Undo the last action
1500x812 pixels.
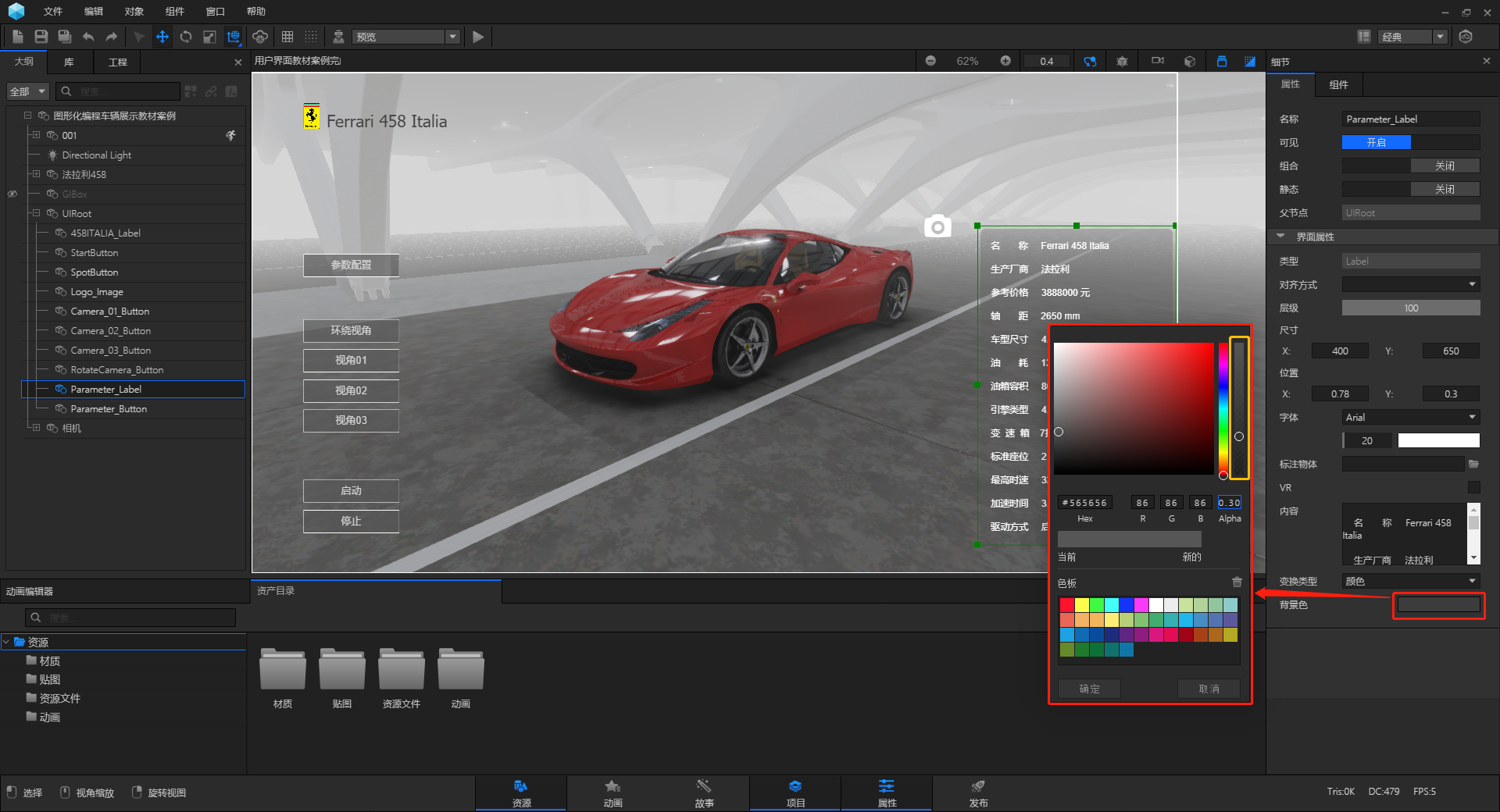pos(88,37)
